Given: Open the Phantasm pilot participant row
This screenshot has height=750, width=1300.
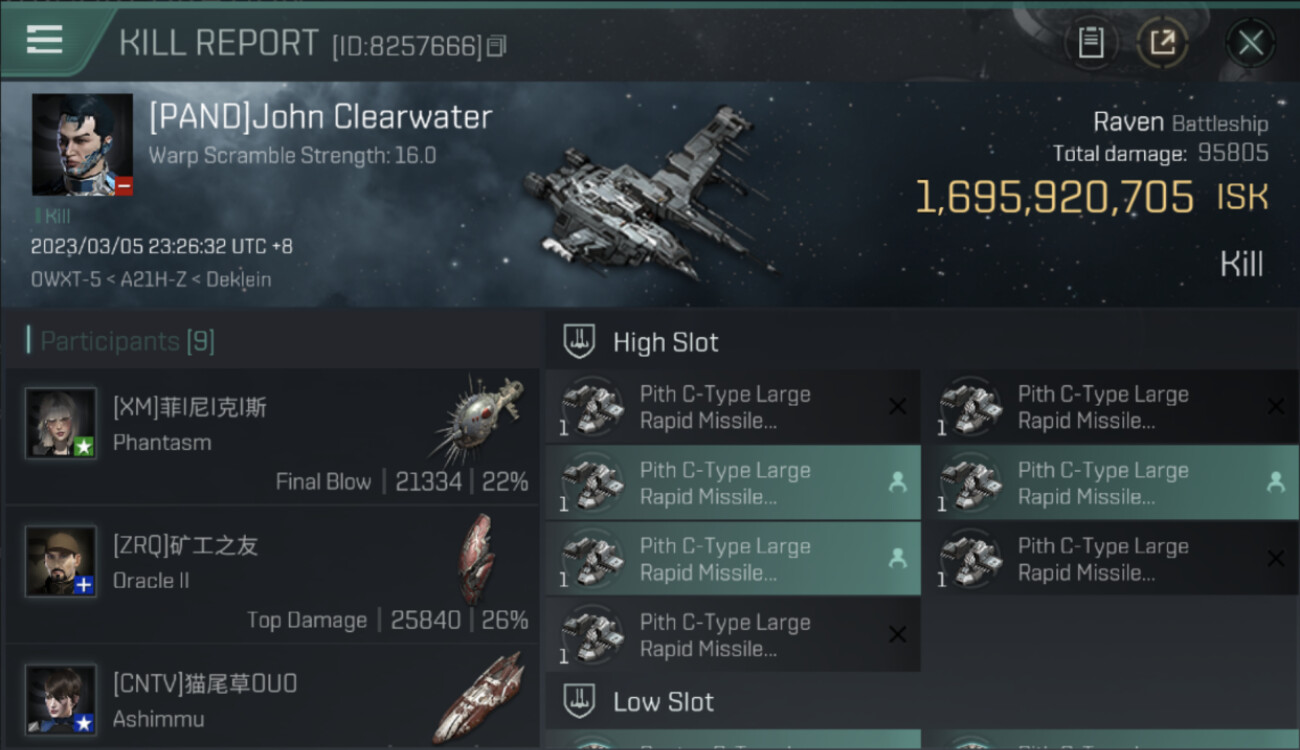Looking at the screenshot, I should pyautogui.click(x=272, y=436).
